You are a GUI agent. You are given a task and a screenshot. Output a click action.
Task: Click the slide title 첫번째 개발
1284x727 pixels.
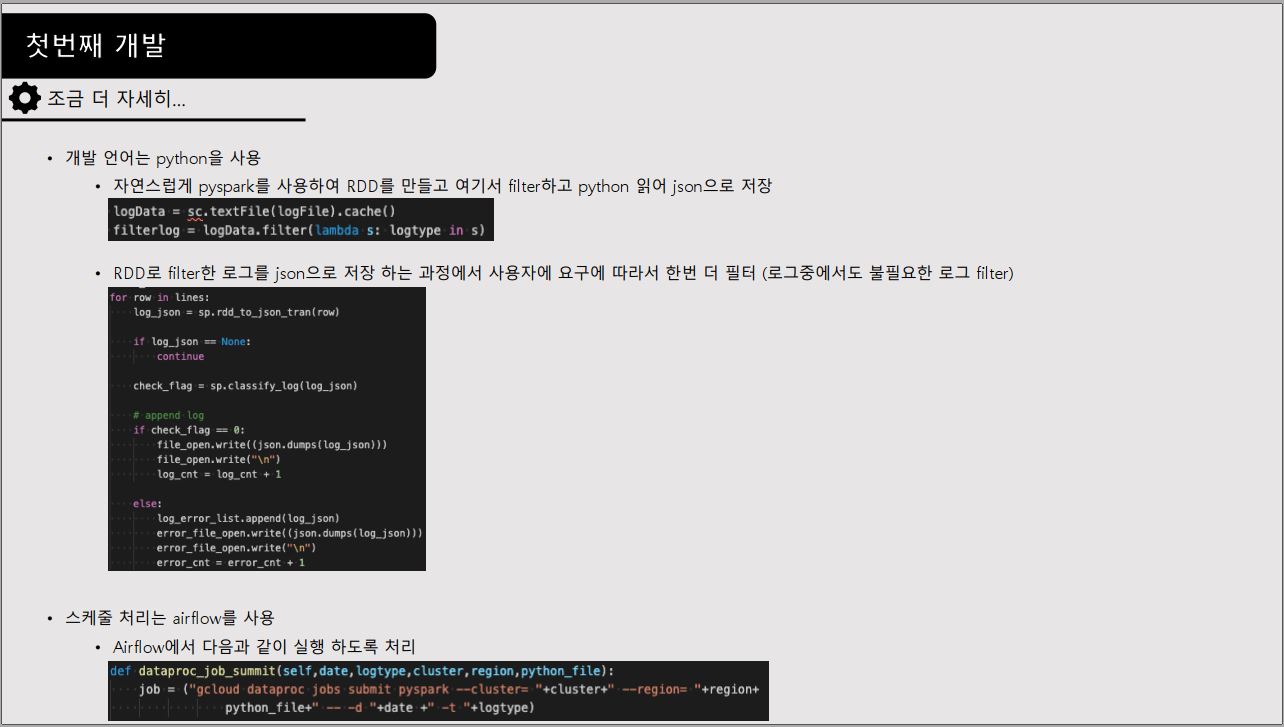tap(96, 45)
